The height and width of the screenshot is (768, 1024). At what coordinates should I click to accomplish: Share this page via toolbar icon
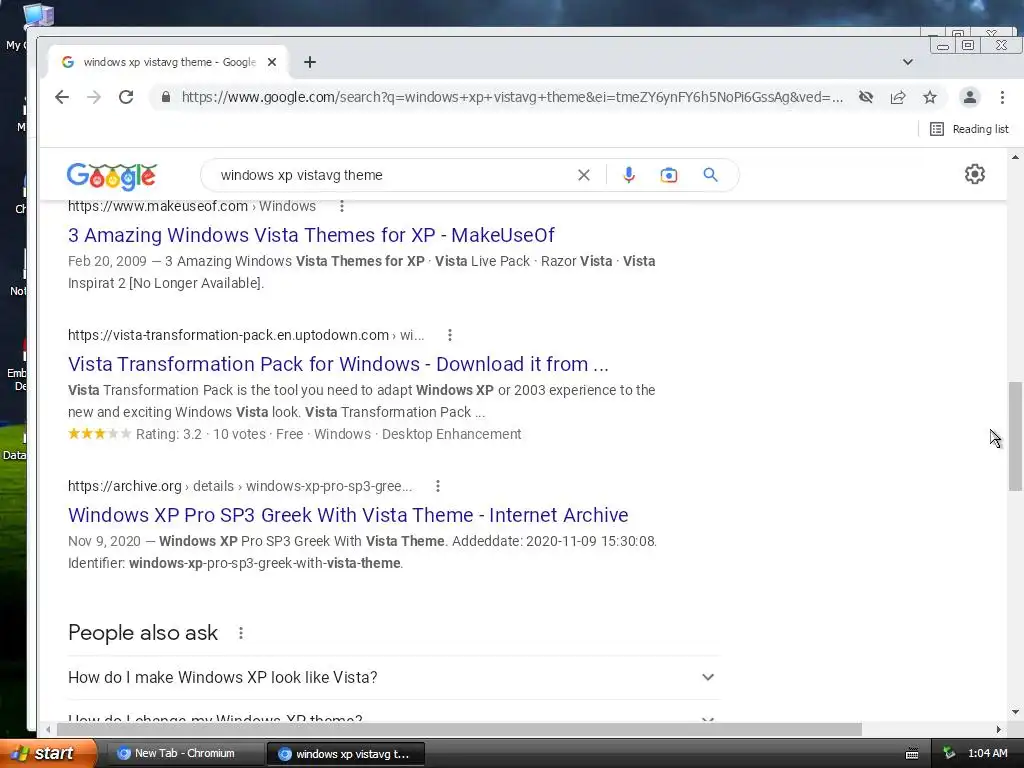pos(898,97)
